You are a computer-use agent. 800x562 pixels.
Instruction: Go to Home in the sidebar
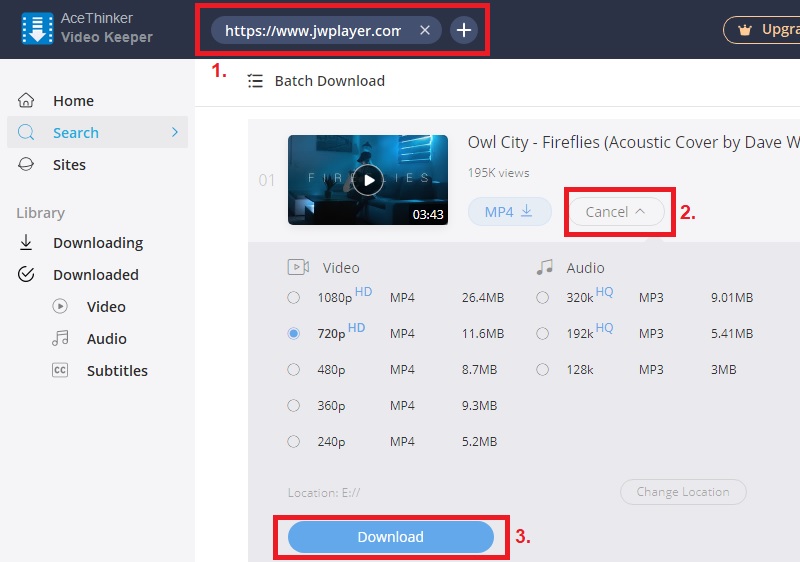(x=73, y=101)
